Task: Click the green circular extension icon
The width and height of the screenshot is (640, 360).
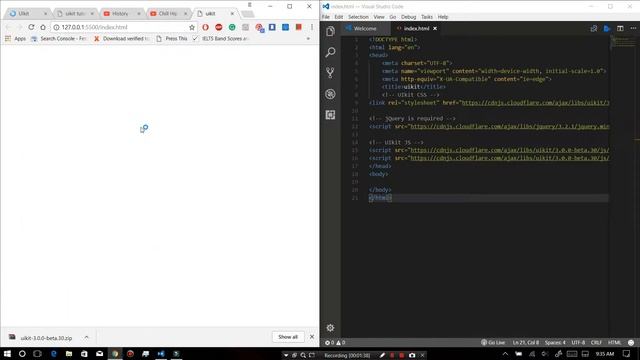Action: [232, 27]
